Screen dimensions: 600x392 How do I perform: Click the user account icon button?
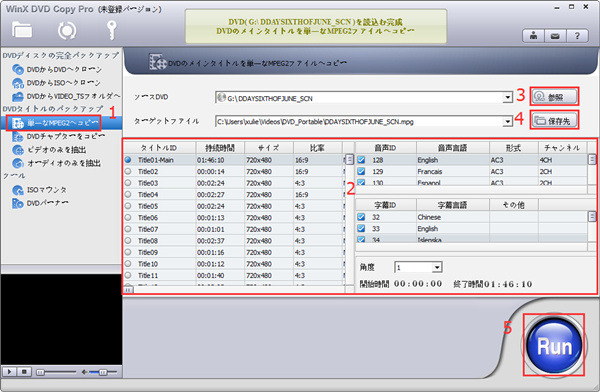[x=533, y=36]
